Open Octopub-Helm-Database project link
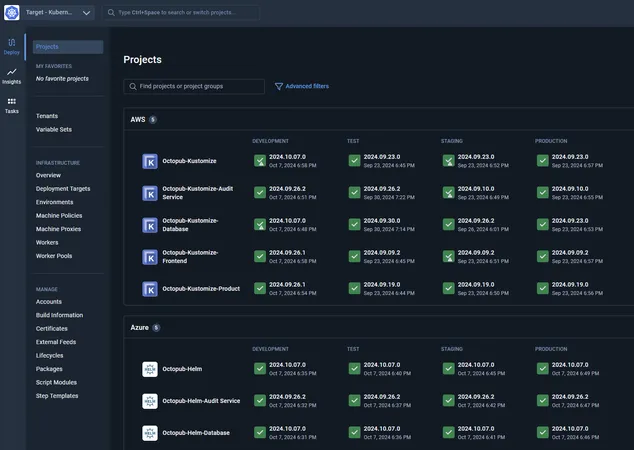This screenshot has height=450, width=634. 196,433
